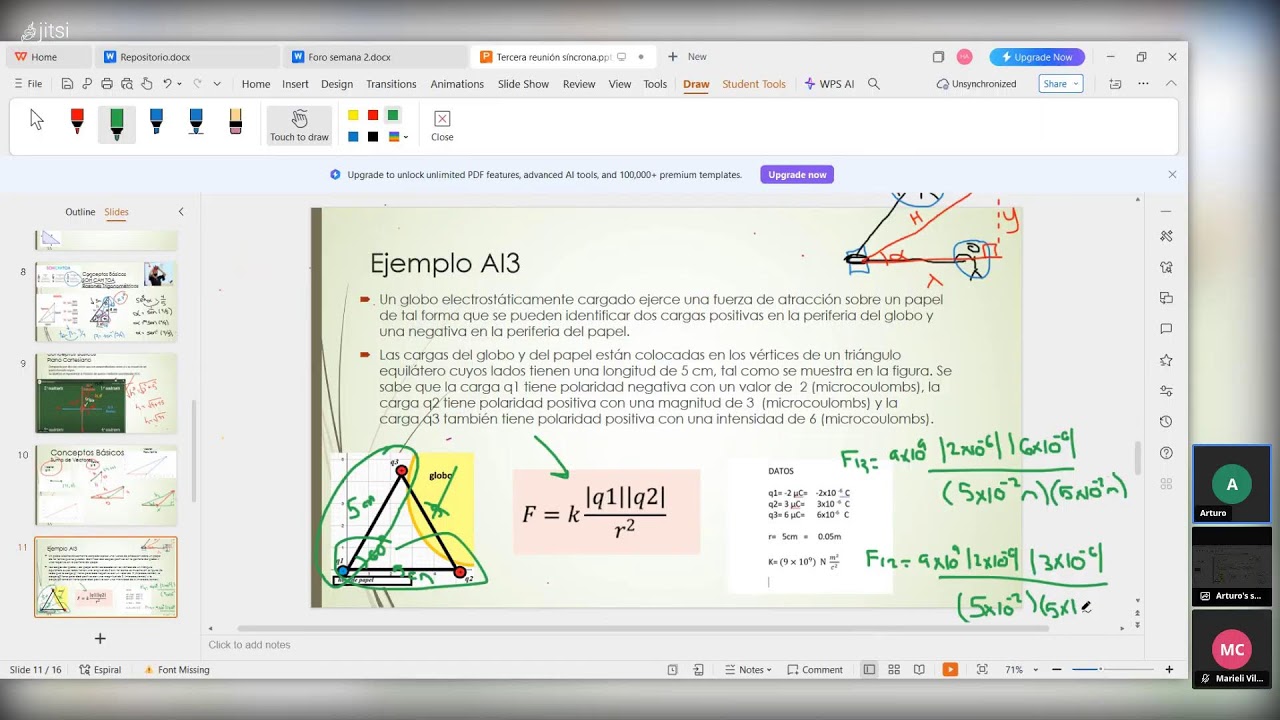Image resolution: width=1280 pixels, height=720 pixels.
Task: Switch to Slide Sorter view icon
Action: (x=894, y=670)
